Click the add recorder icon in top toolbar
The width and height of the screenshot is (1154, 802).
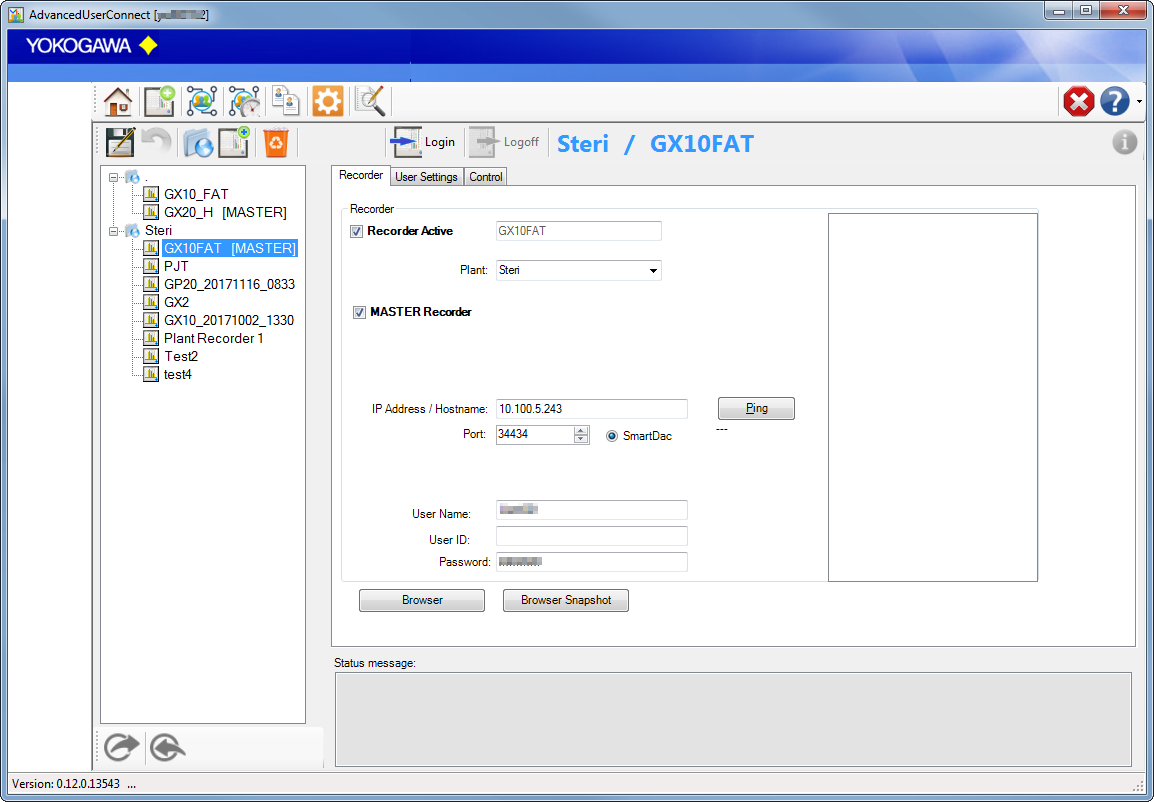[x=160, y=102]
